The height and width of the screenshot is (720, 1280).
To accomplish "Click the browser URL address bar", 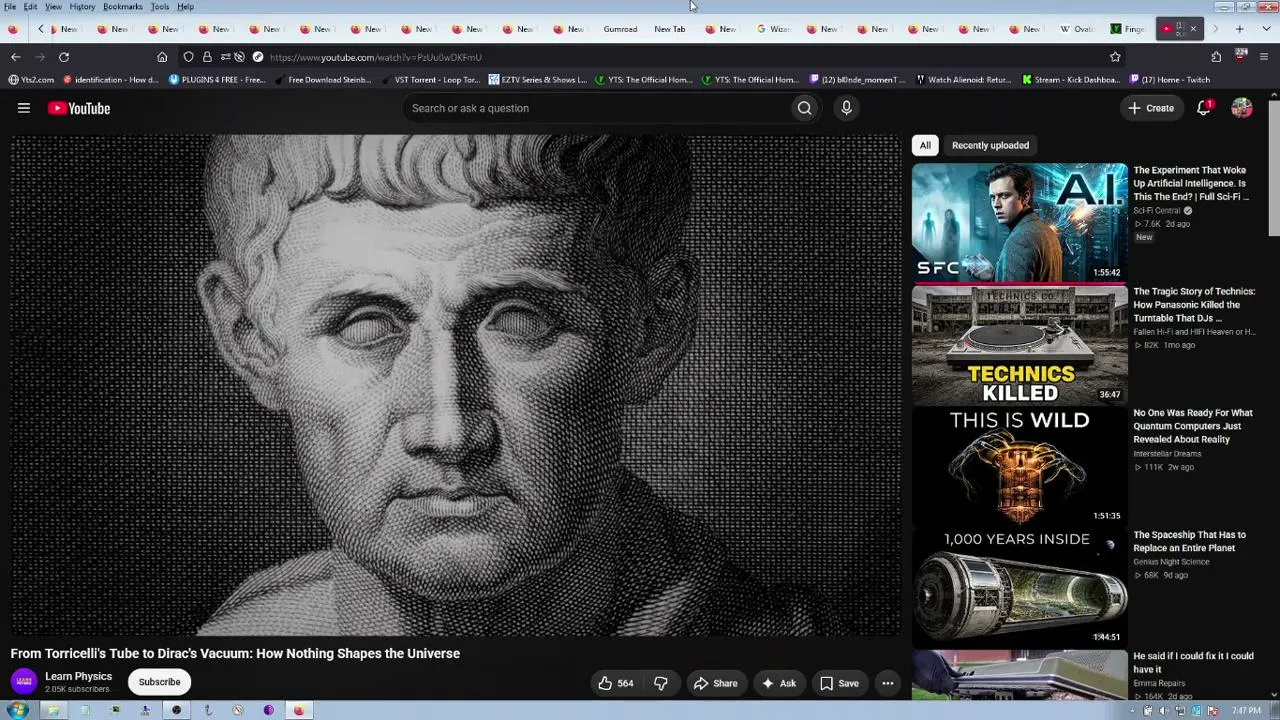I will pyautogui.click(x=680, y=57).
